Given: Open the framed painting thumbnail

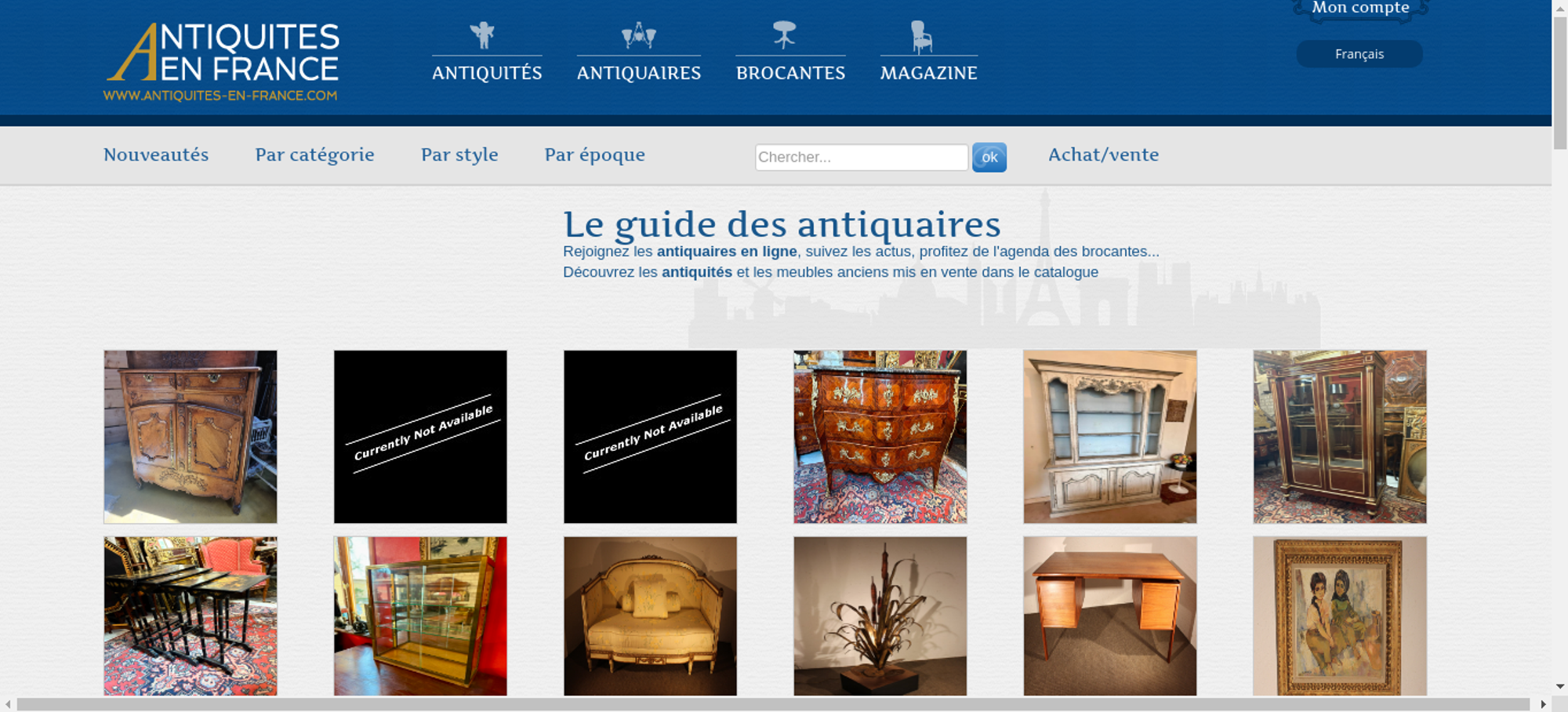Looking at the screenshot, I should (x=1340, y=616).
